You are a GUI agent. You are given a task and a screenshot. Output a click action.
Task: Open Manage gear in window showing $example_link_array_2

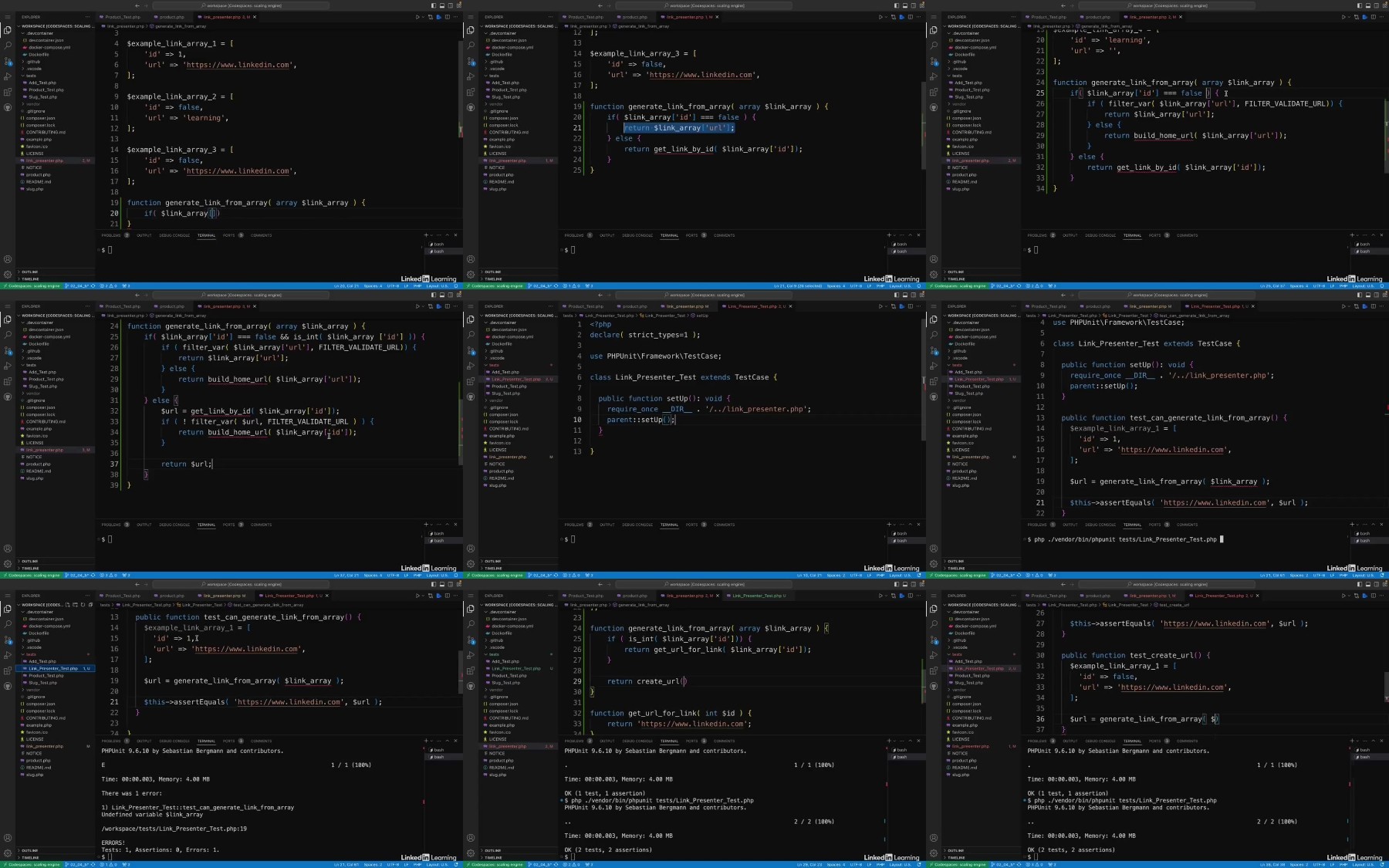(8, 274)
